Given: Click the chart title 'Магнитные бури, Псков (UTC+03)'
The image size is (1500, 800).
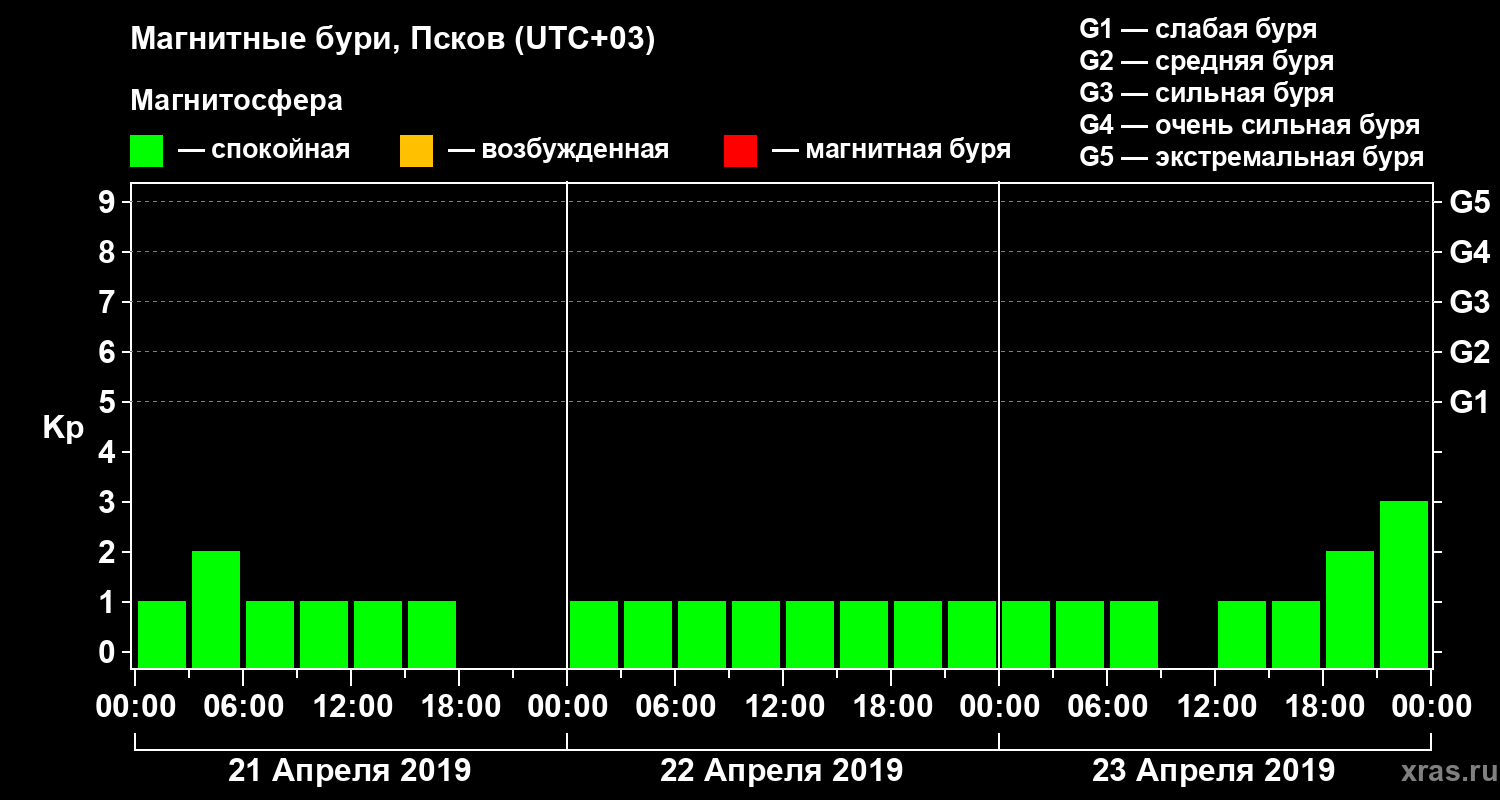Looking at the screenshot, I should (393, 40).
